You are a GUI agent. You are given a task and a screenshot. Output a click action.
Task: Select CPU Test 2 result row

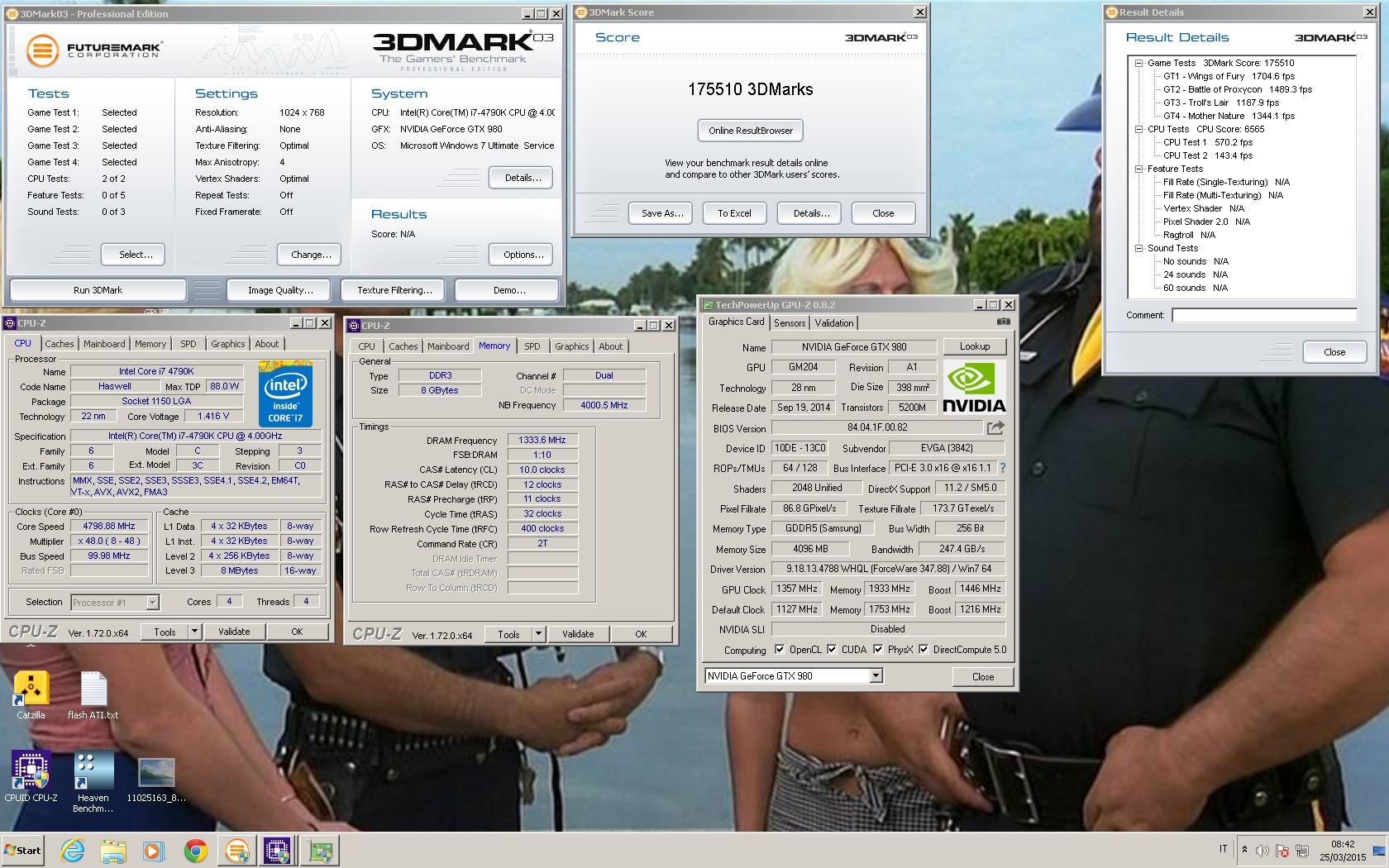tap(1208, 155)
